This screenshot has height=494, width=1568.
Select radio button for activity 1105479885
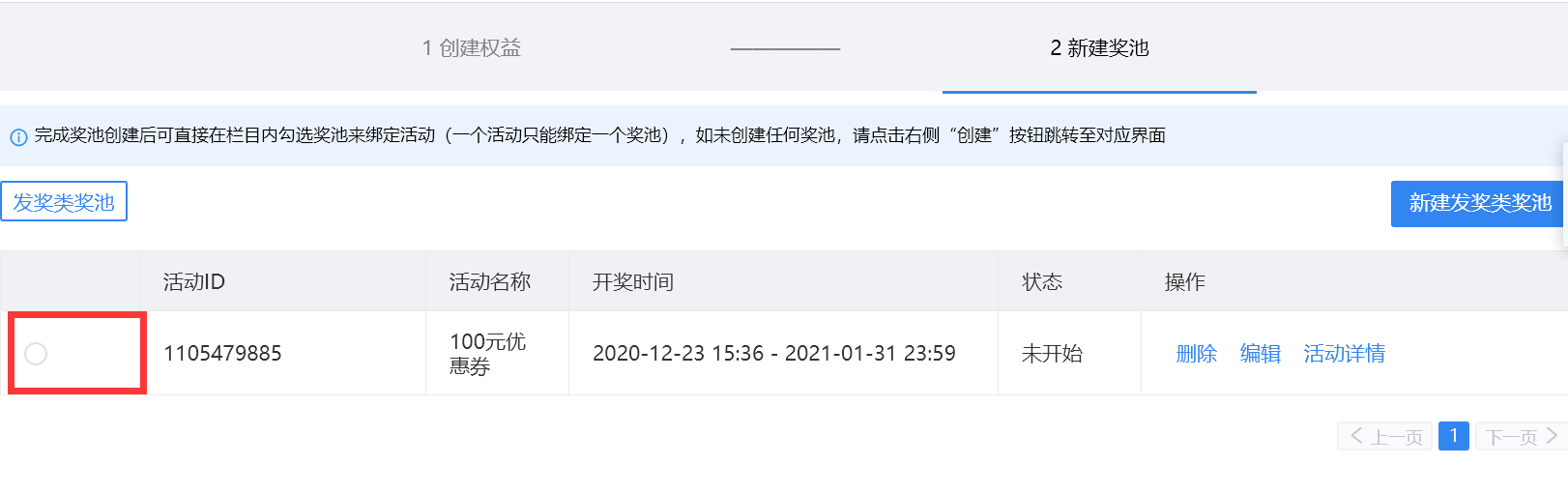click(36, 354)
